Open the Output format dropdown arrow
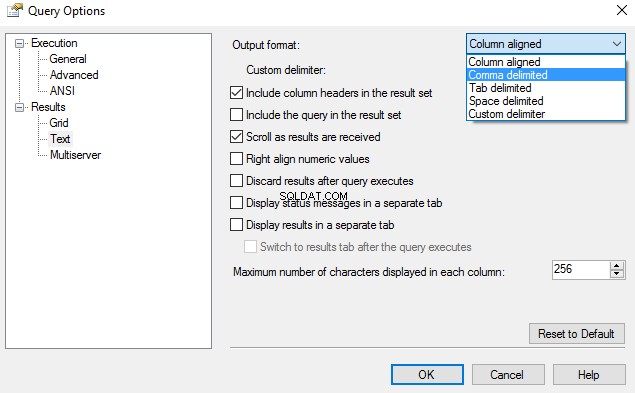This screenshot has height=393, width=635. (617, 44)
